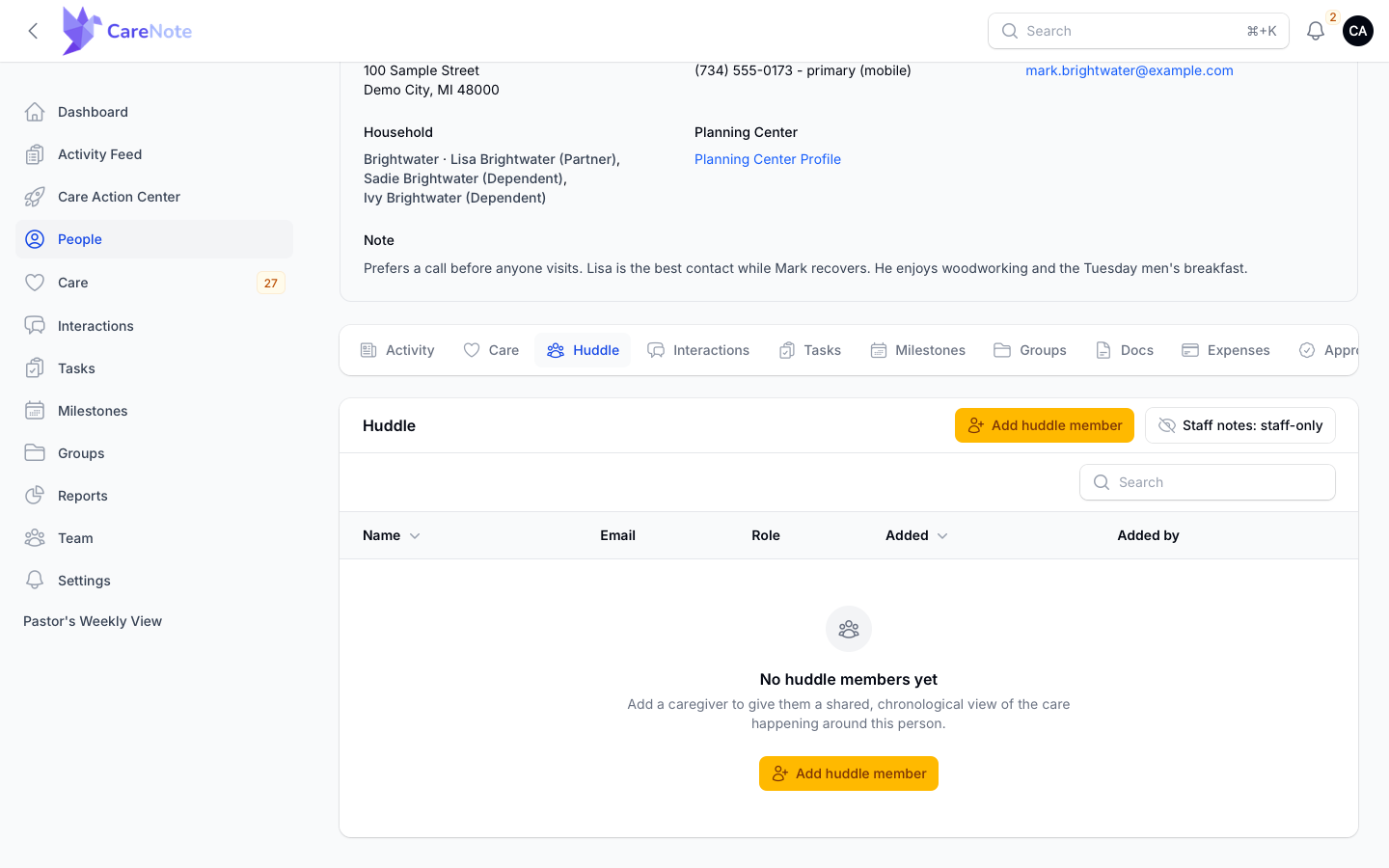The height and width of the screenshot is (868, 1389).
Task: Click the Reports pie chart icon
Action: coord(35,496)
